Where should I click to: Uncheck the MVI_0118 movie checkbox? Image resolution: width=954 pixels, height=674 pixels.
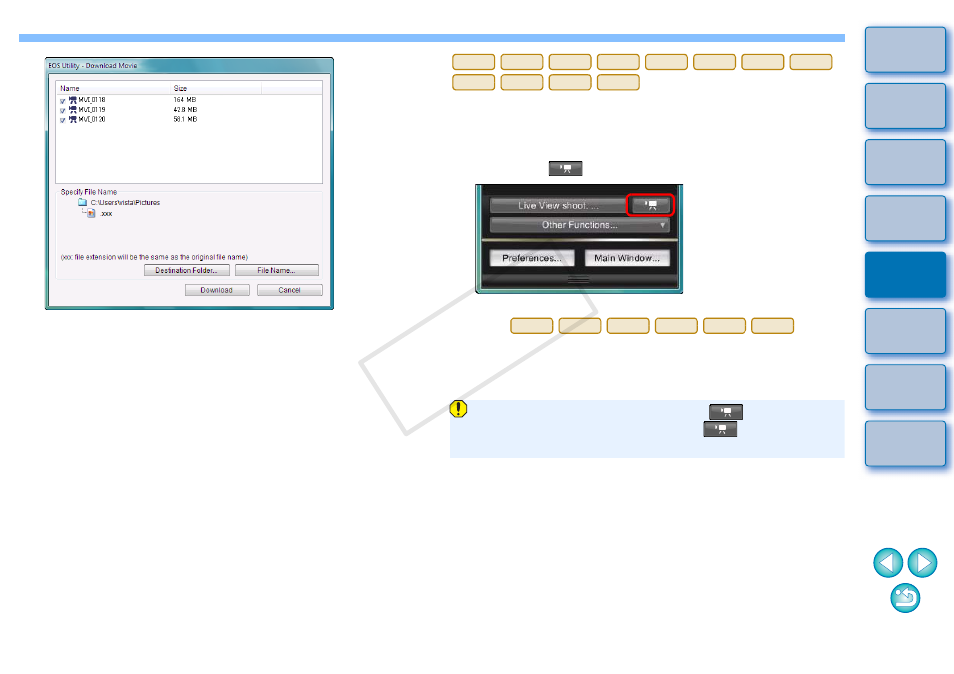[63, 101]
